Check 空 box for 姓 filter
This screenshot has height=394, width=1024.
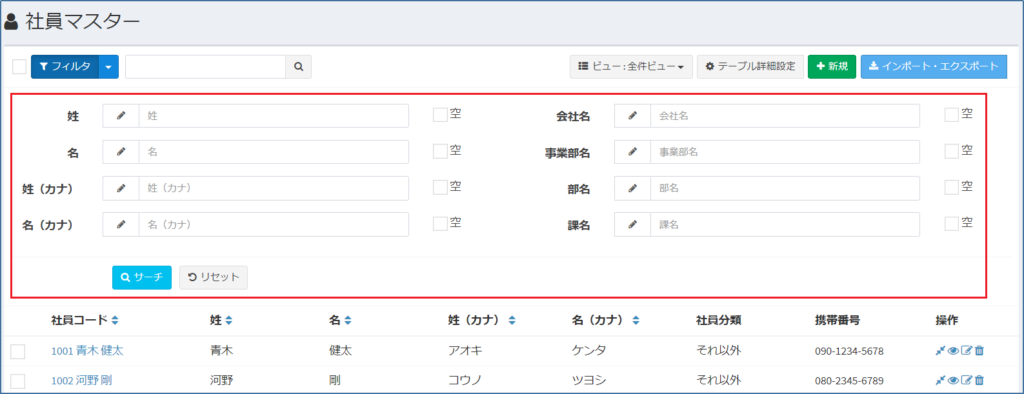coord(440,115)
